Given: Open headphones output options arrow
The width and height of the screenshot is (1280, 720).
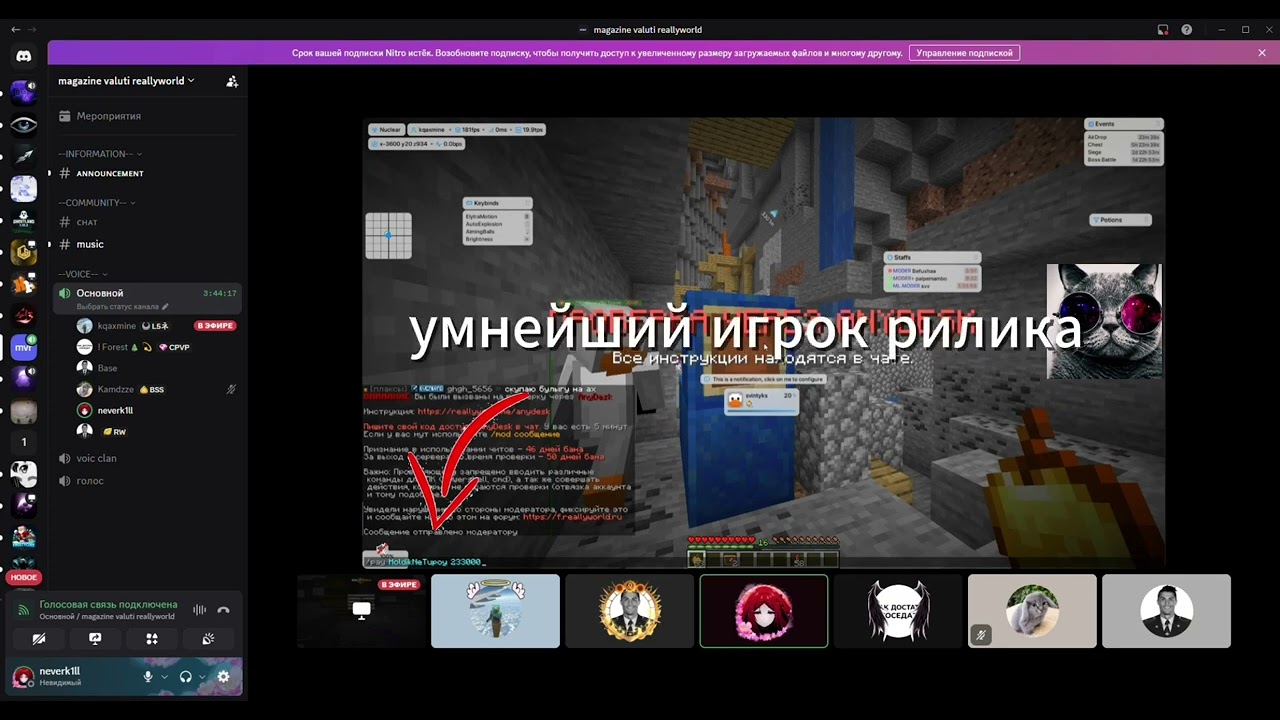Looking at the screenshot, I should (x=202, y=677).
